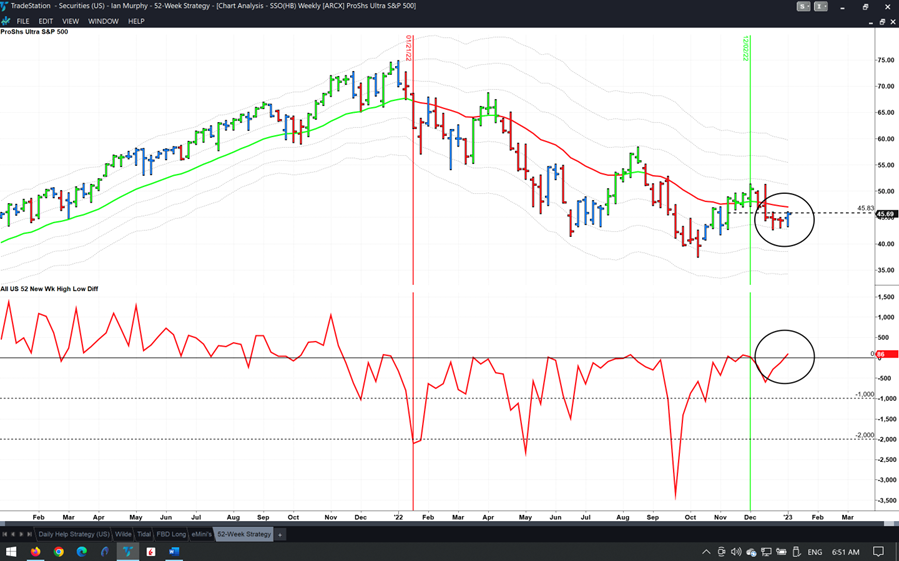The width and height of the screenshot is (899, 561).
Task: Open network status tray icon
Action: point(766,552)
